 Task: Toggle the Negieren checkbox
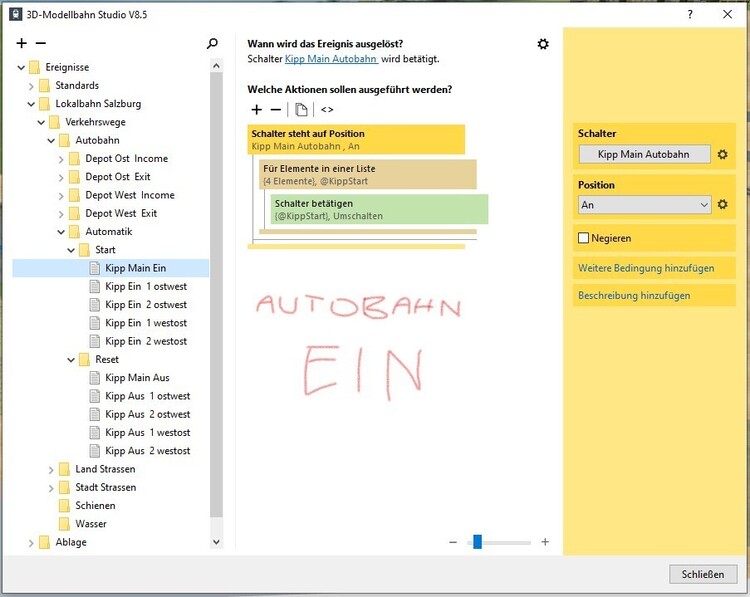[584, 239]
